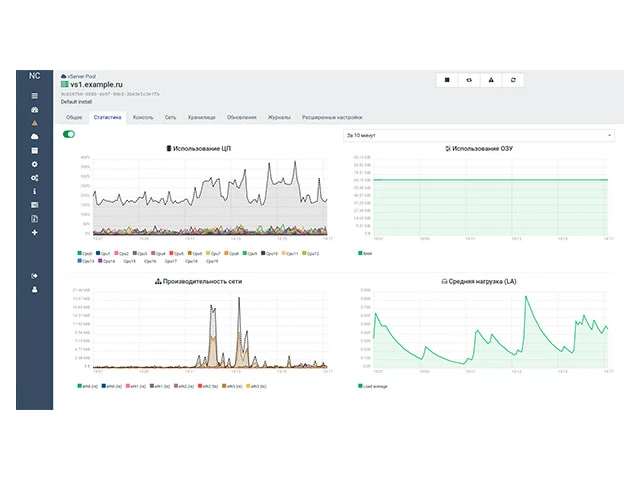The height and width of the screenshot is (480, 640).
Task: Open the dashboard gauge icon in sidebar
Action: (35, 109)
